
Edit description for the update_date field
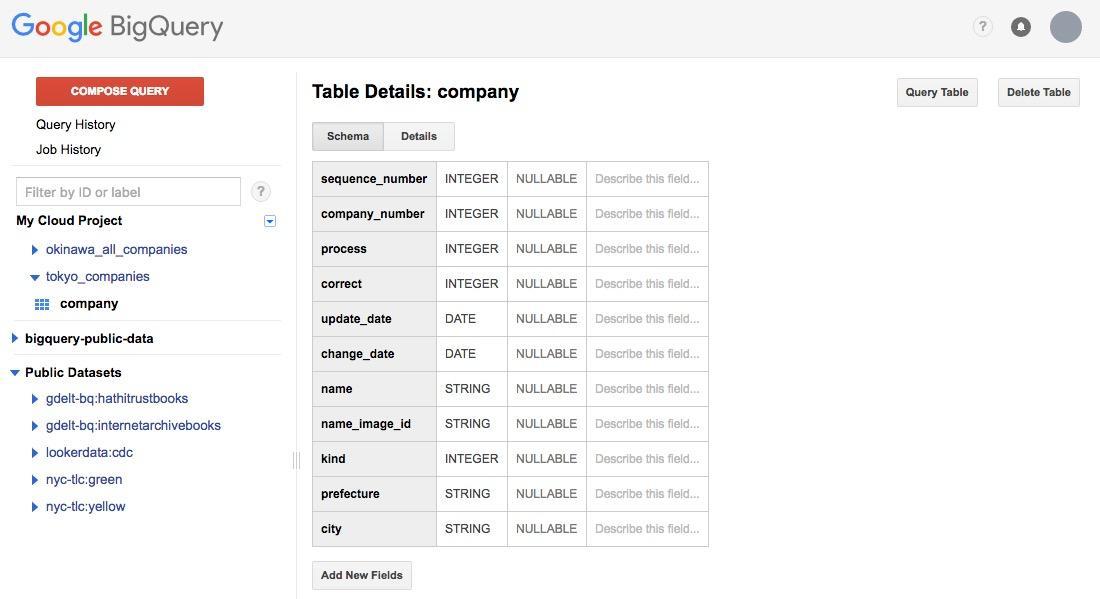click(x=648, y=319)
